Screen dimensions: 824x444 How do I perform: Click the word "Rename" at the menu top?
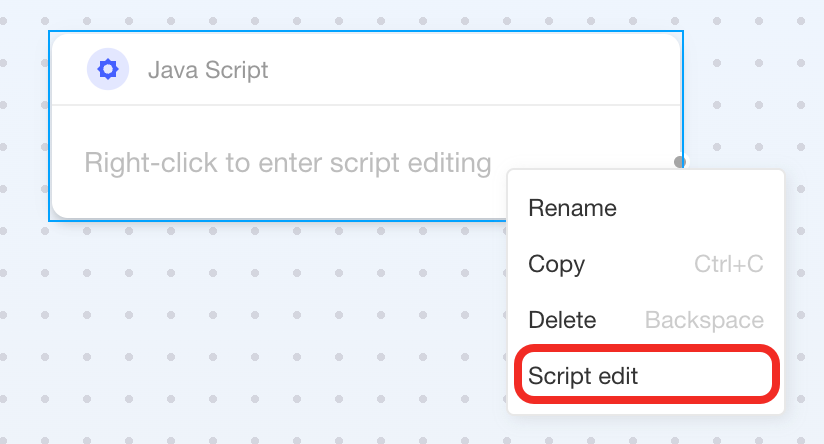pyautogui.click(x=572, y=209)
